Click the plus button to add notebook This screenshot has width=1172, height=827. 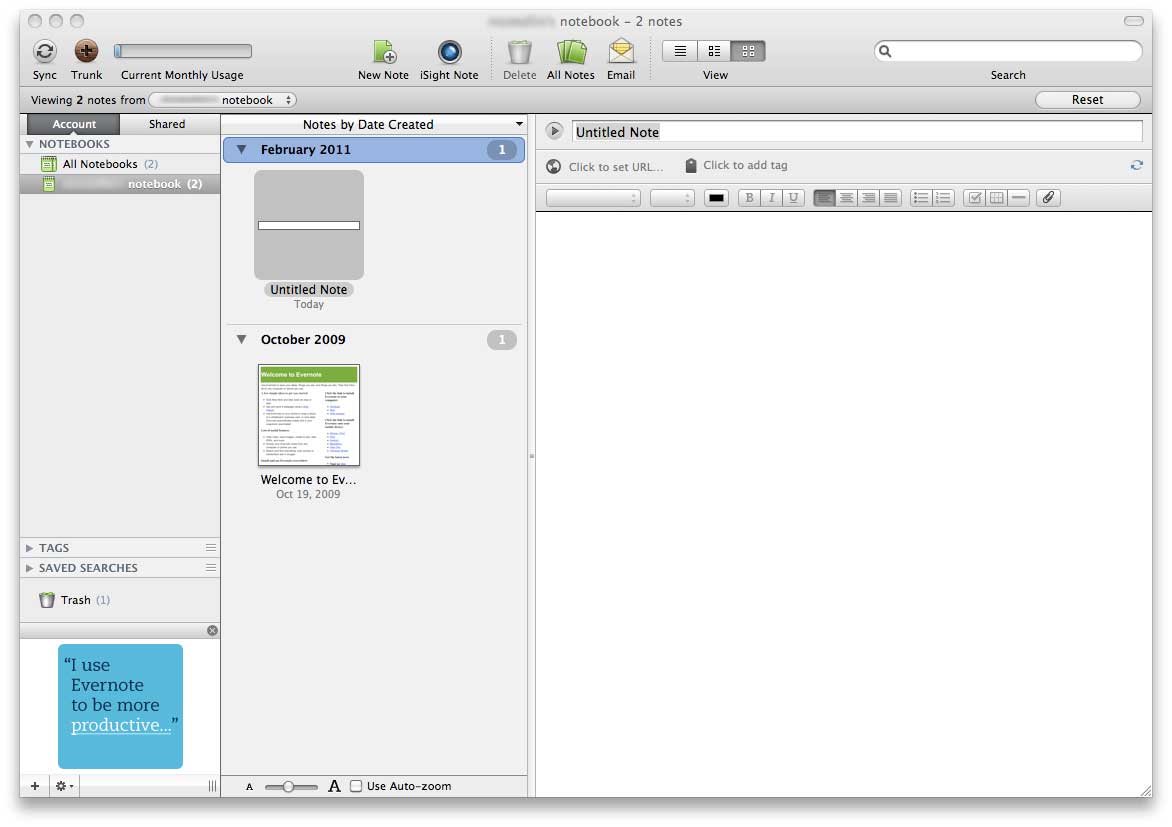[x=35, y=786]
